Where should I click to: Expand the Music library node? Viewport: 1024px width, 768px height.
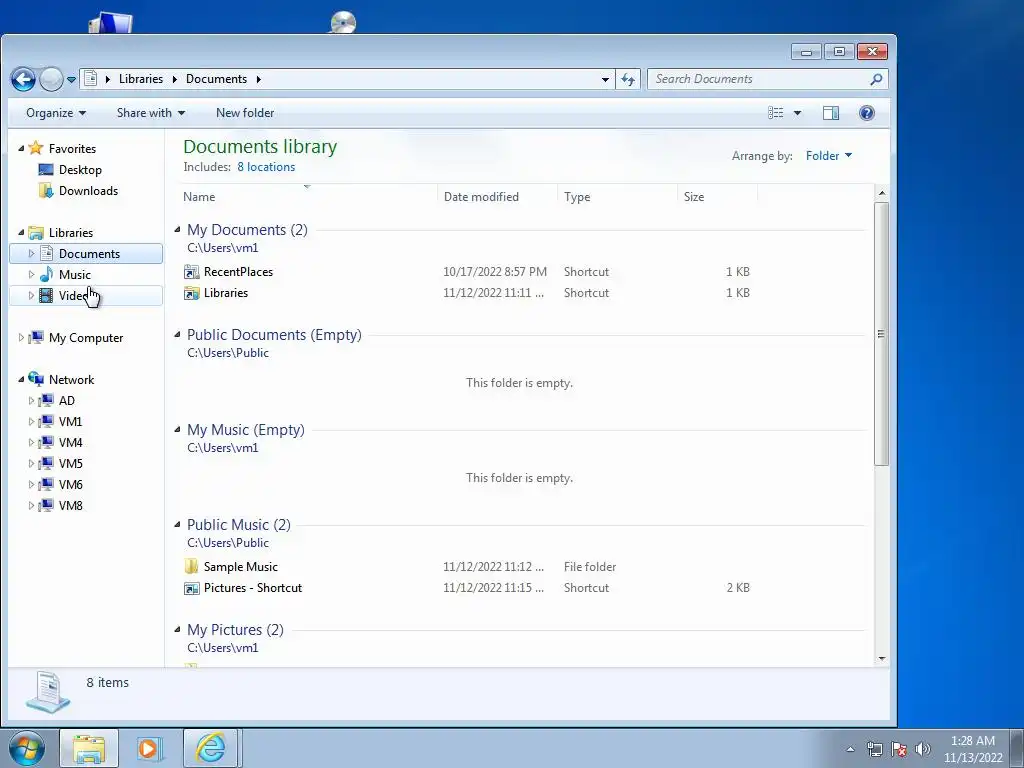pos(31,275)
